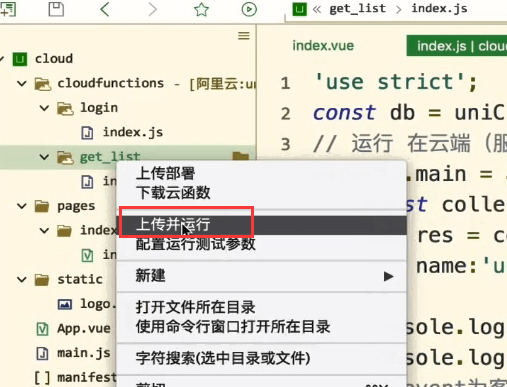507x387 pixels.
Task: Click the bookmark star icon
Action: [x=201, y=9]
